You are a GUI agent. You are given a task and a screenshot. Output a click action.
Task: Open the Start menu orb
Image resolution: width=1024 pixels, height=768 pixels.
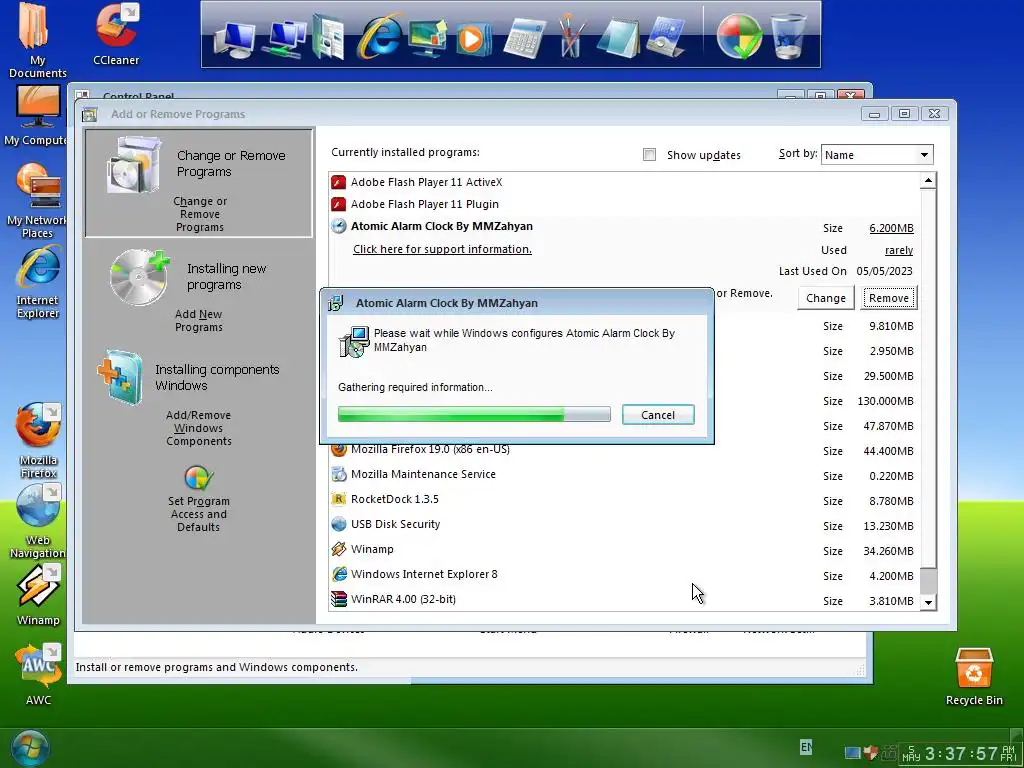29,748
